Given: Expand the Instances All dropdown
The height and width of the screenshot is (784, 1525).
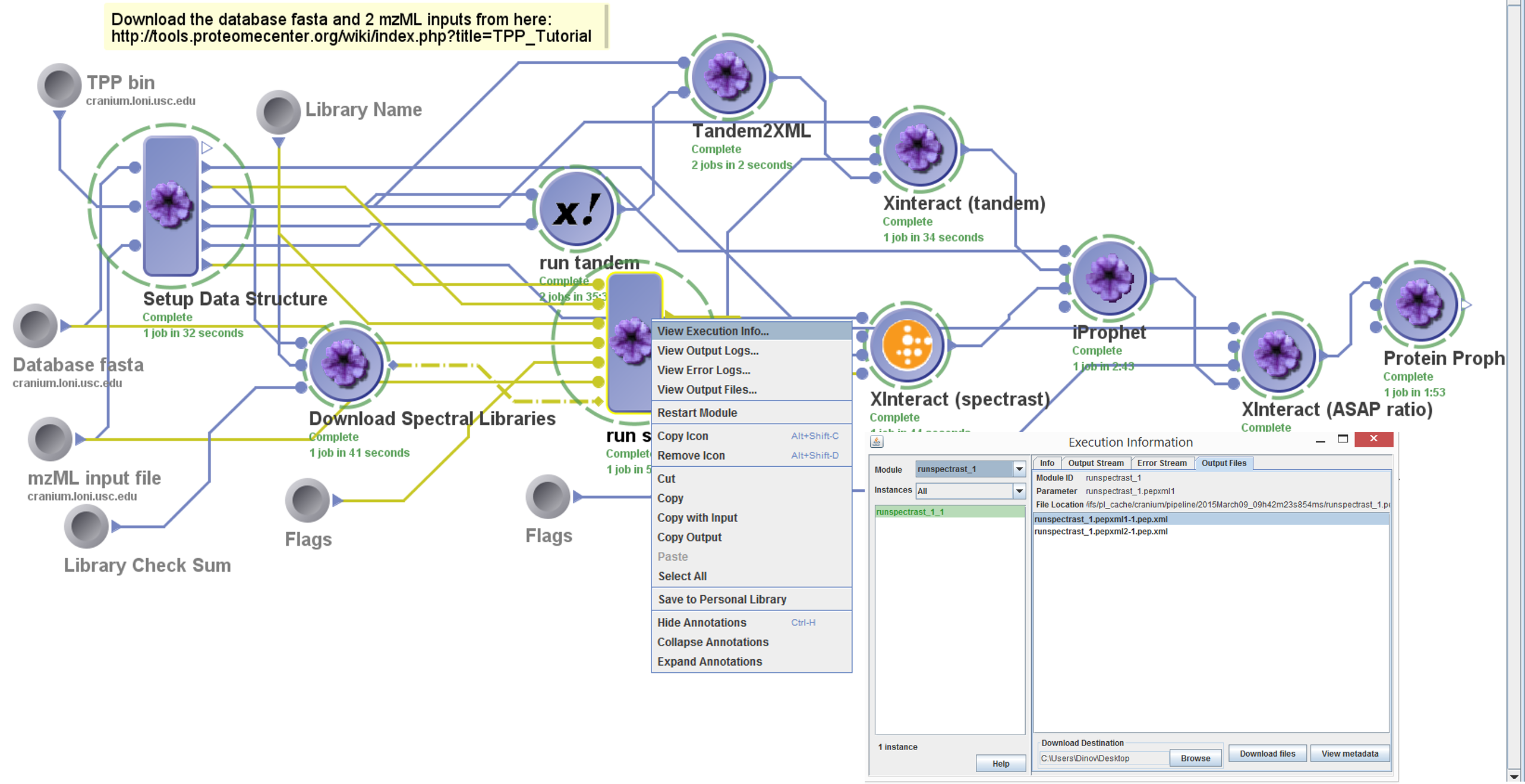Looking at the screenshot, I should [1019, 491].
